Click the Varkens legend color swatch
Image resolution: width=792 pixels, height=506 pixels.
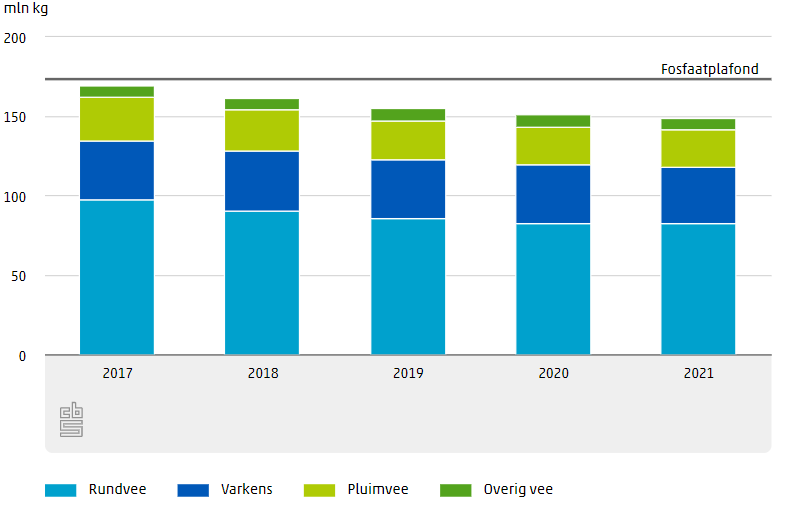pyautogui.click(x=193, y=490)
